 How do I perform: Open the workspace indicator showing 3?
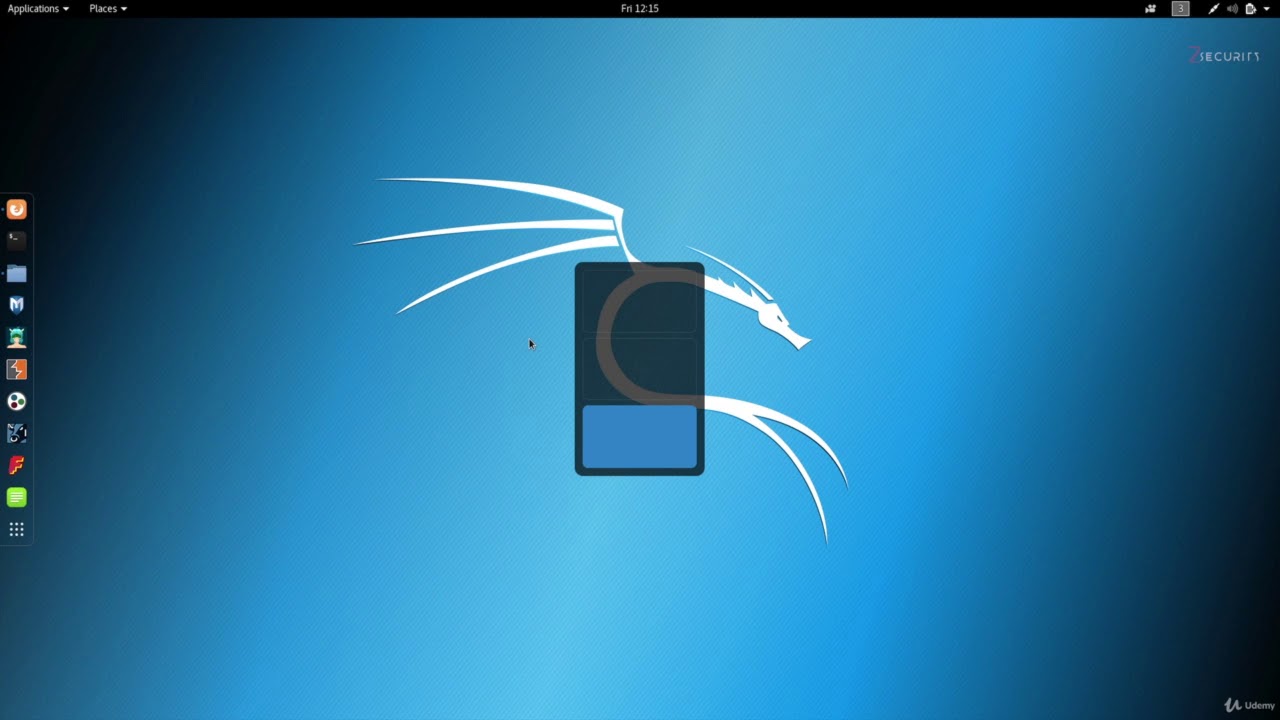coord(1181,8)
